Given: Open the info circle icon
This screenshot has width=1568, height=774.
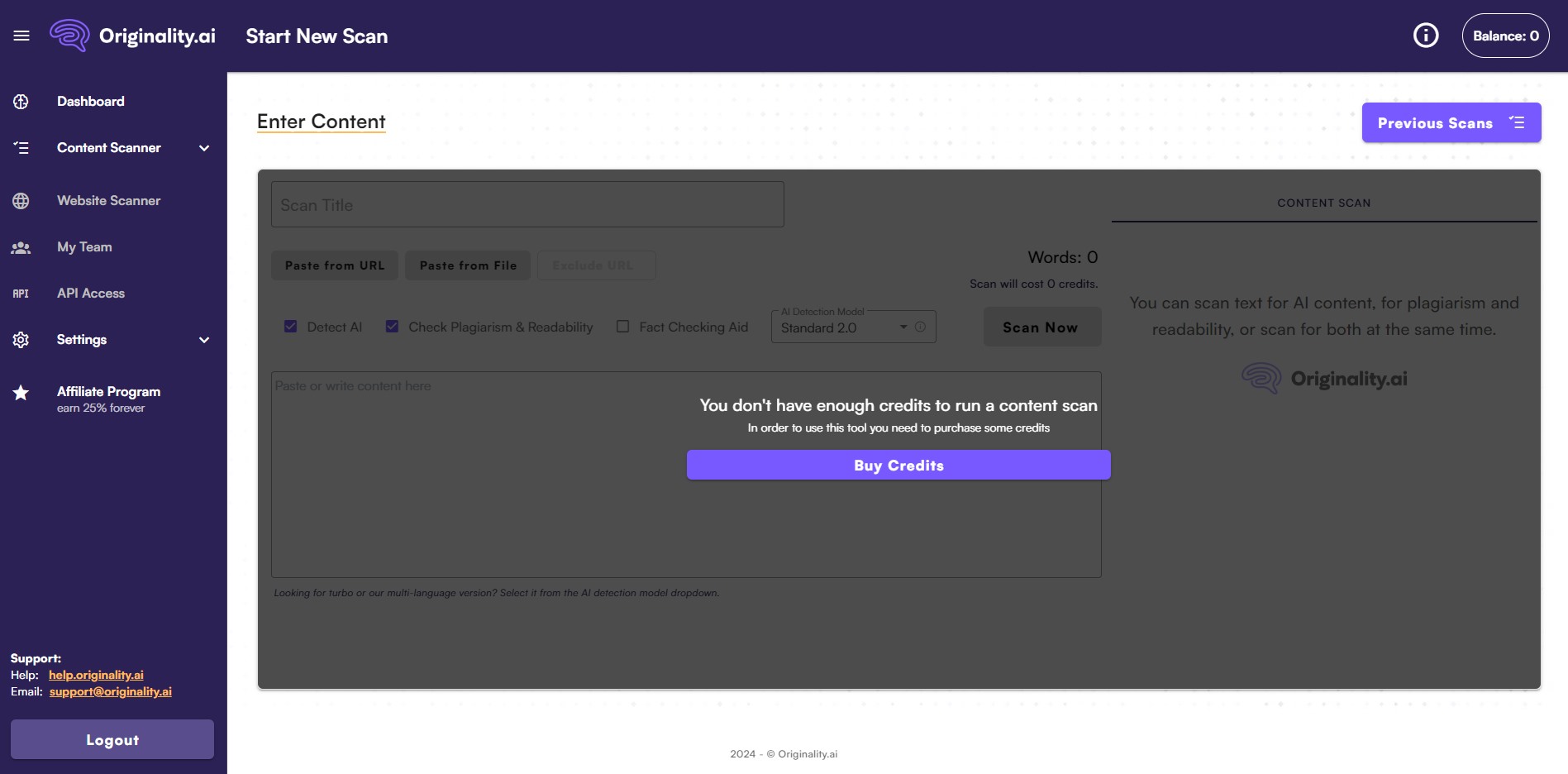Looking at the screenshot, I should click(1426, 36).
